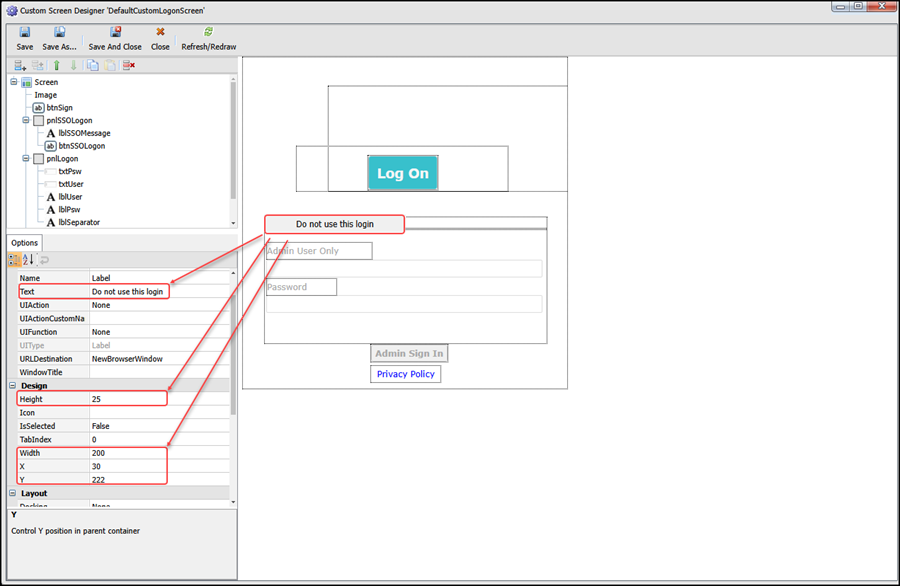This screenshot has width=900, height=586.
Task: Select btnSSOLogon in the tree
Action: click(x=81, y=146)
